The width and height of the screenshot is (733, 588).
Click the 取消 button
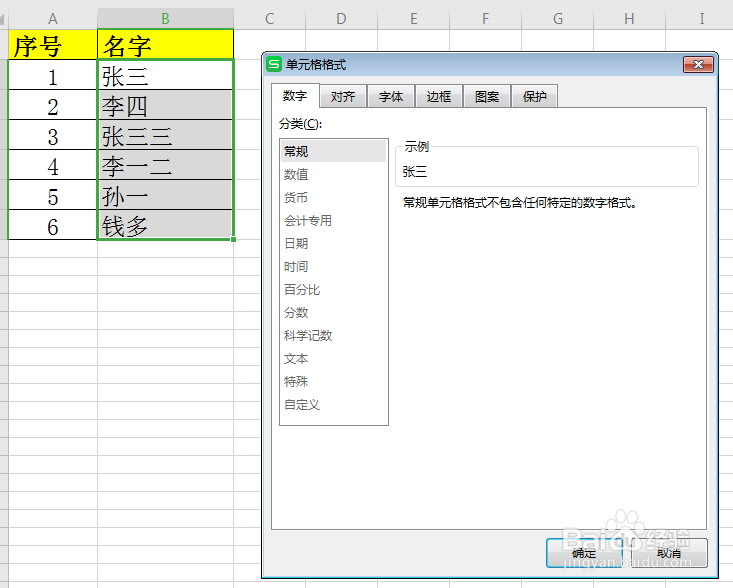click(x=669, y=553)
